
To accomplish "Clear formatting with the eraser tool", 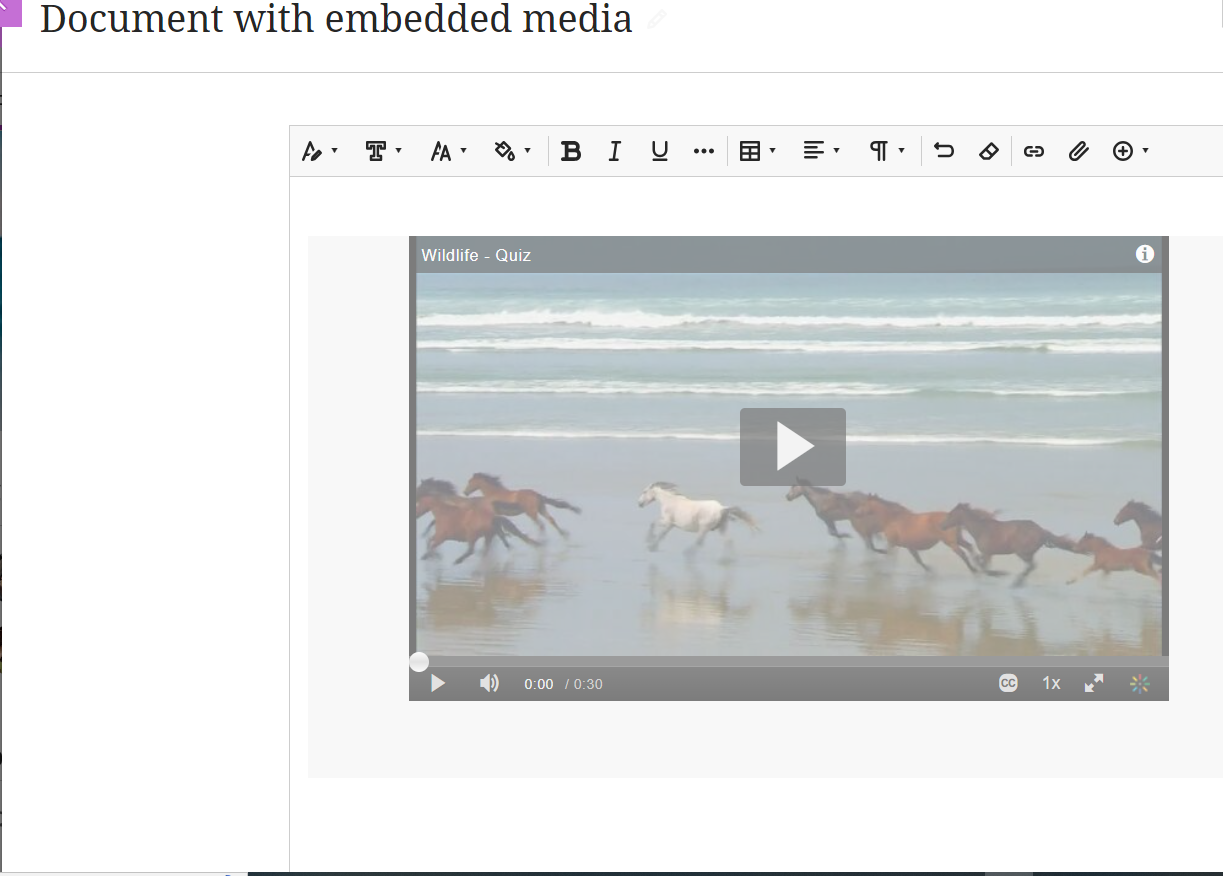I will click(x=988, y=151).
